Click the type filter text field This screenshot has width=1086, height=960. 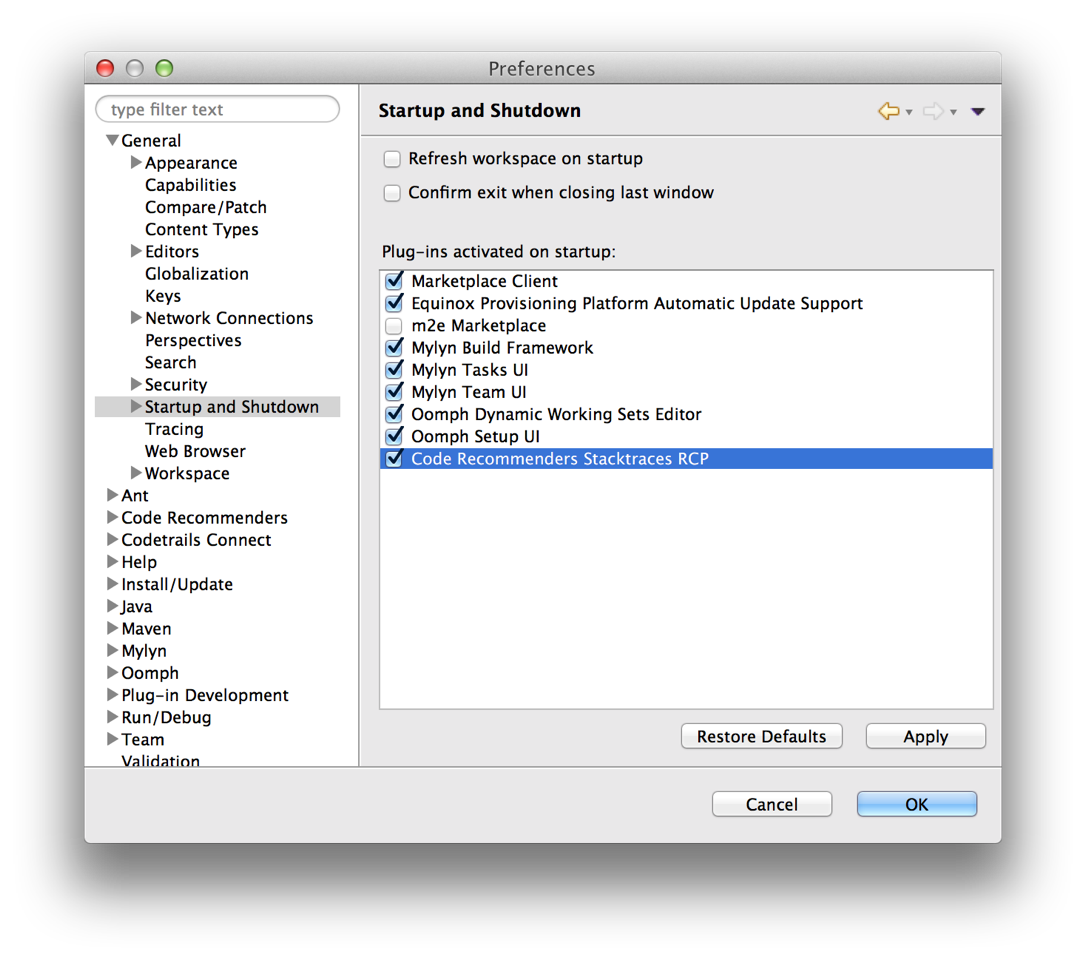(217, 109)
